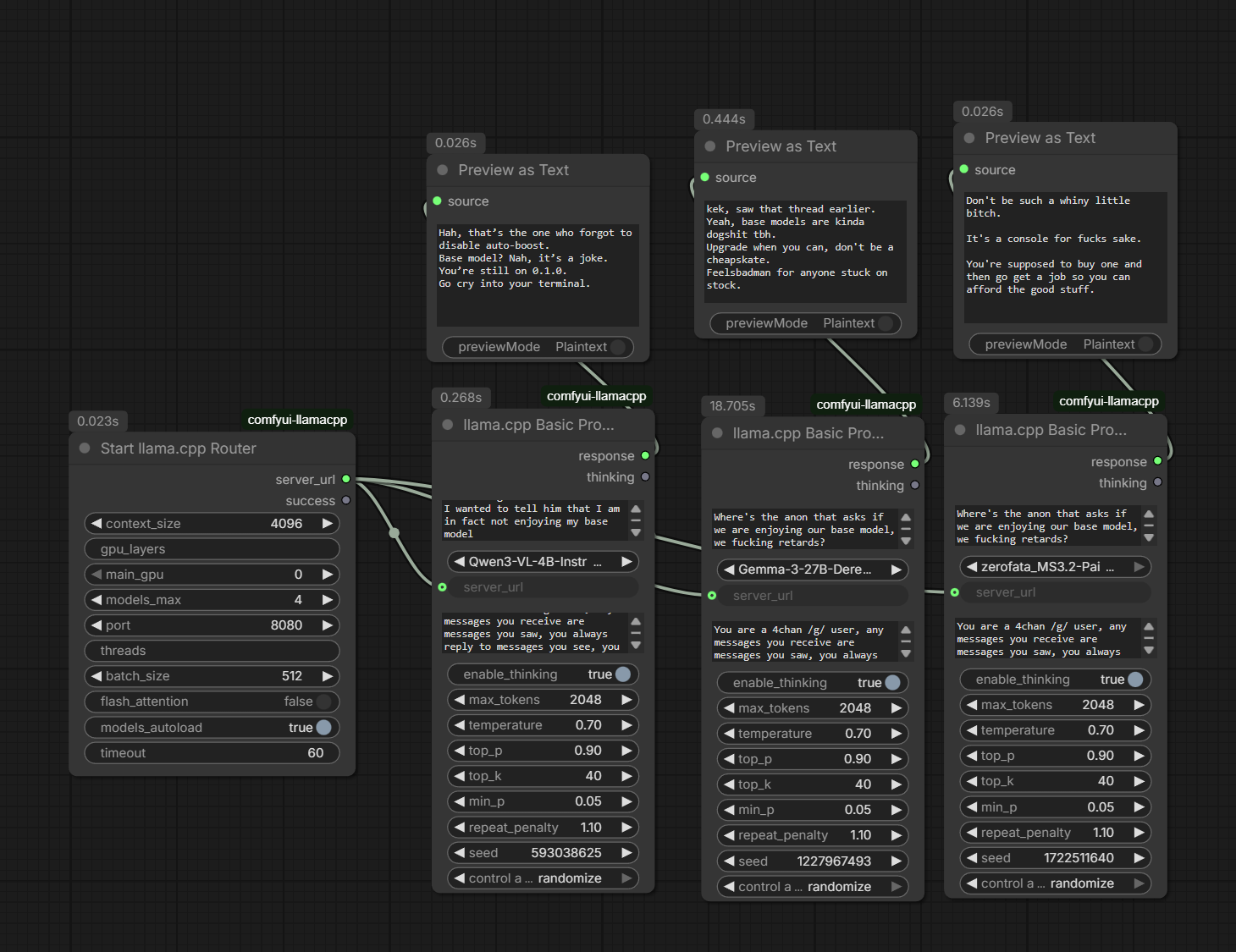Viewport: 1236px width, 952px height.
Task: Click the timeout value field
Action: click(x=212, y=753)
